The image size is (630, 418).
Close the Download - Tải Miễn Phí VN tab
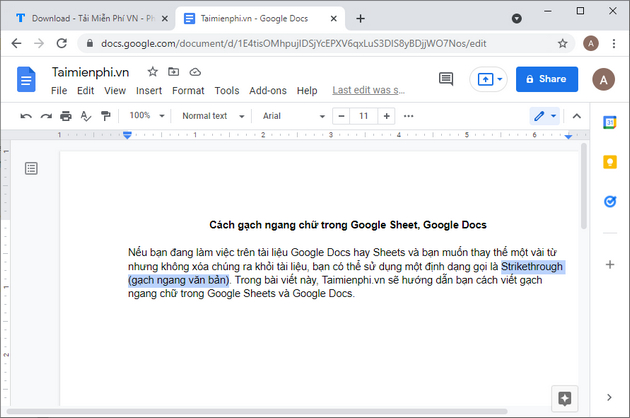tap(165, 18)
